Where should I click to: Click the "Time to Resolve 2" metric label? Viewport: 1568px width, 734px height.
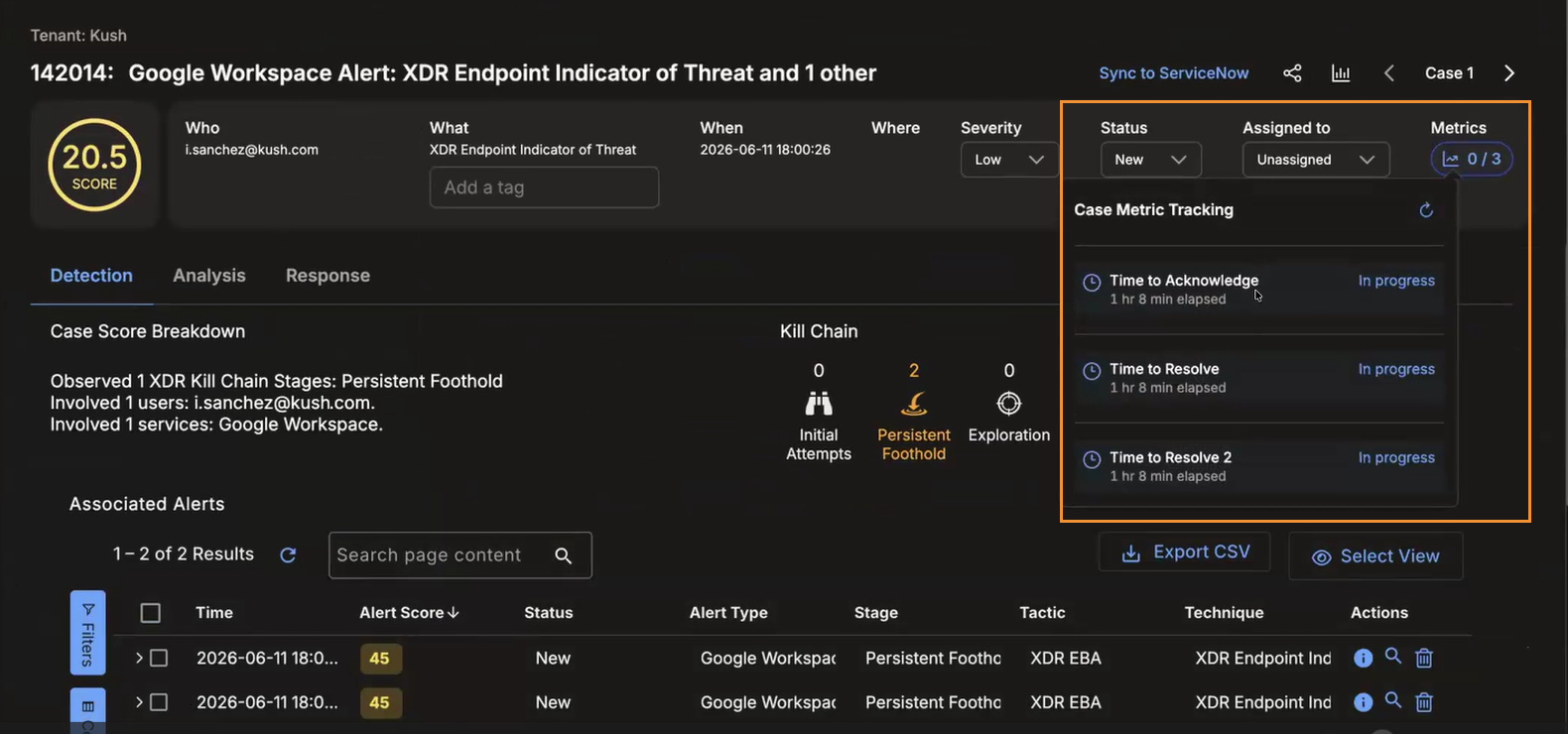point(1171,457)
